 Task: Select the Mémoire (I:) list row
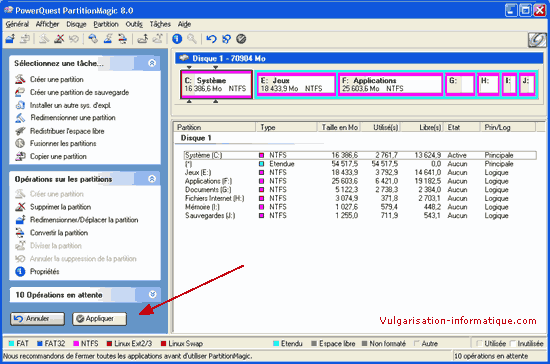point(360,207)
